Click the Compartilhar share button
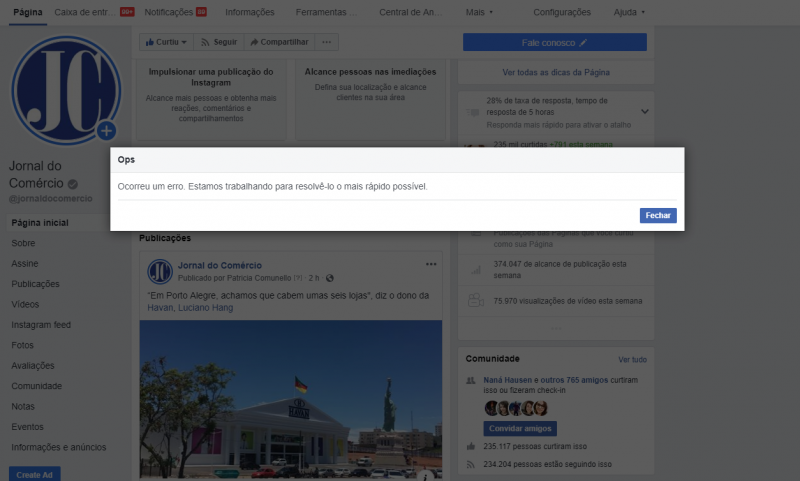 point(279,43)
